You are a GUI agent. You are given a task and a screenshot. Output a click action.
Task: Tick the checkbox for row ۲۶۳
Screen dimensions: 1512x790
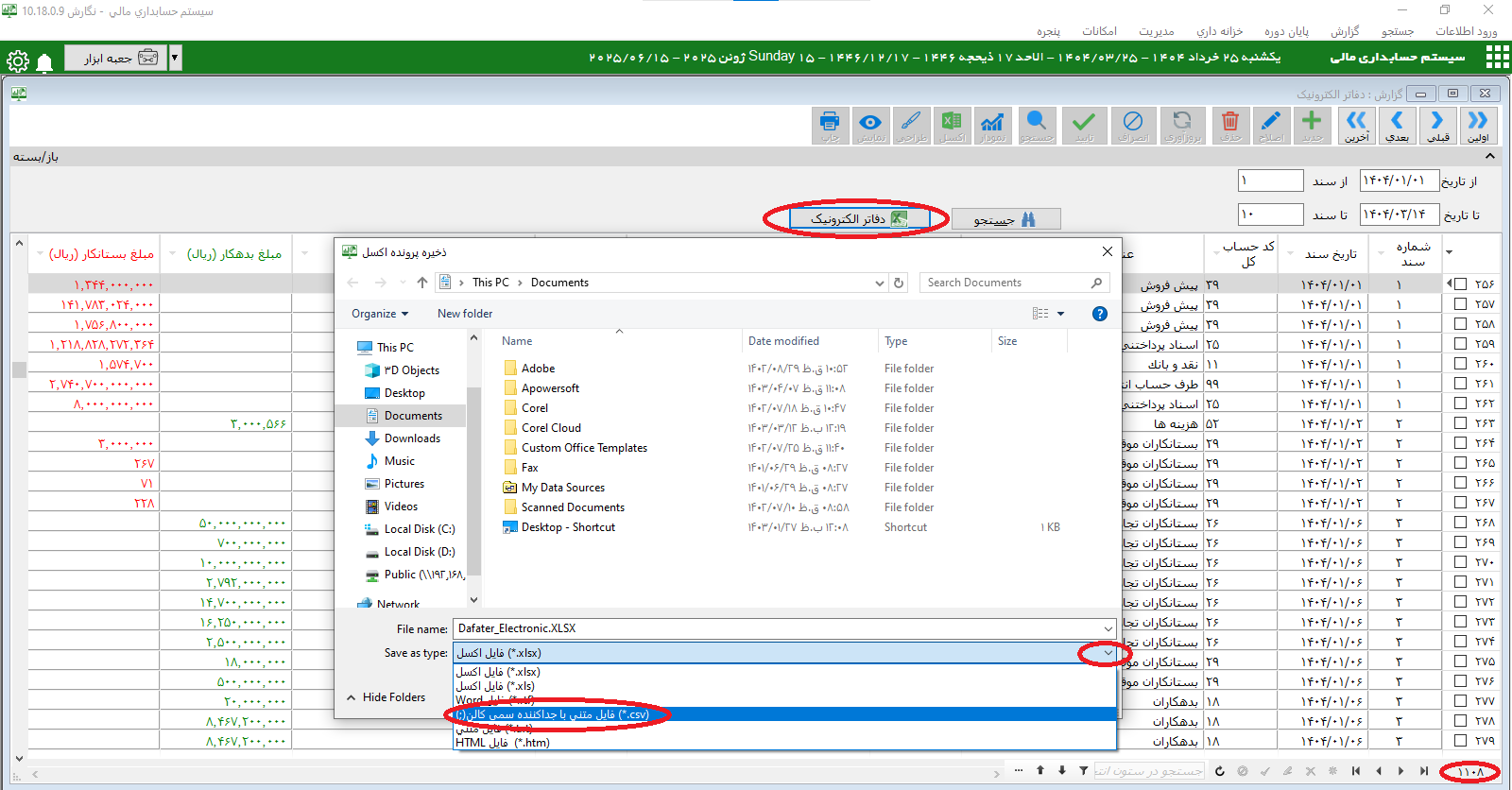coord(1461,423)
